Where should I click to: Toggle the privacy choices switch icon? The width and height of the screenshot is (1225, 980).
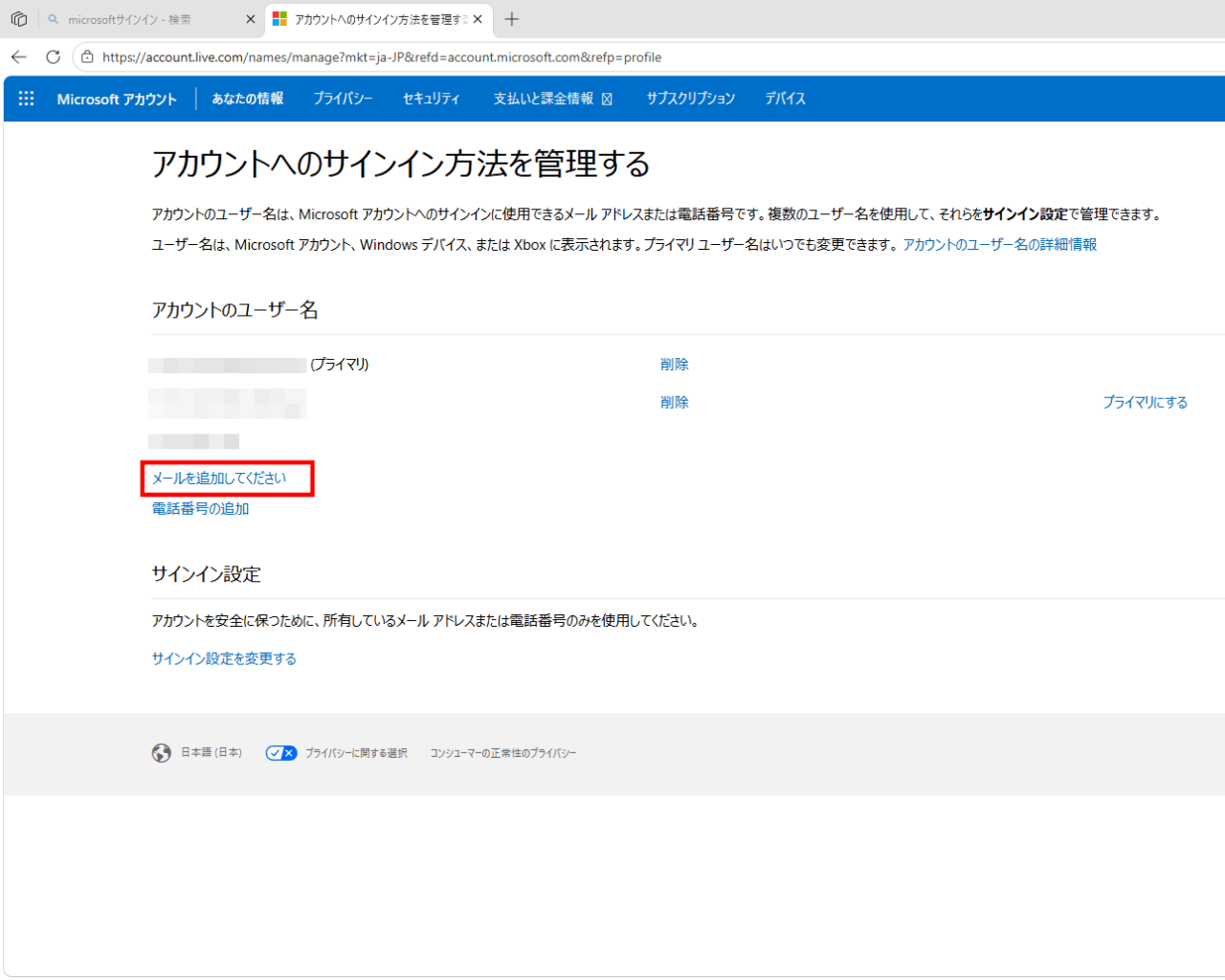[x=281, y=753]
